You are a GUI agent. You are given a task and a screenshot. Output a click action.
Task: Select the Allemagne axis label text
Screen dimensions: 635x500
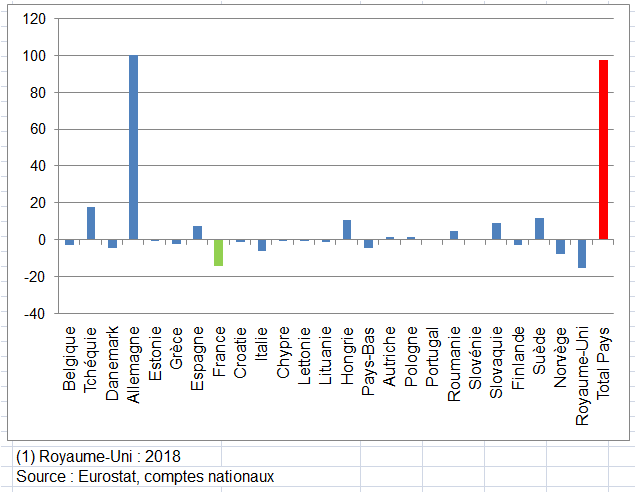pos(134,362)
